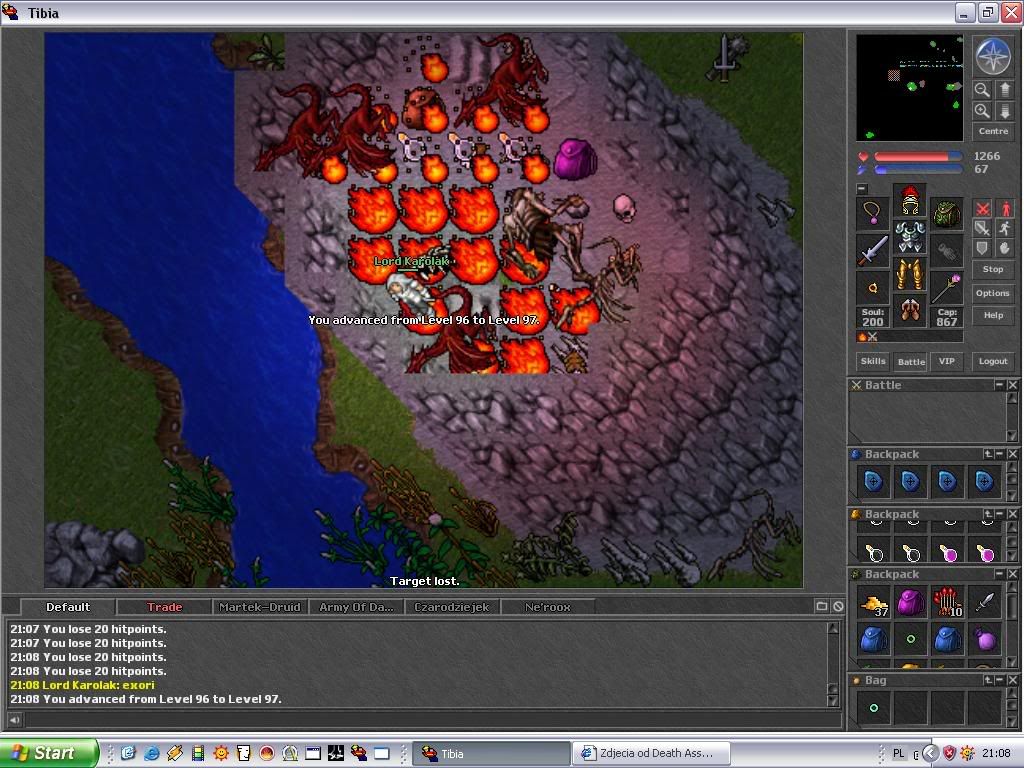The width and height of the screenshot is (1024, 768).
Task: Select the boots equipment slot
Action: (910, 311)
